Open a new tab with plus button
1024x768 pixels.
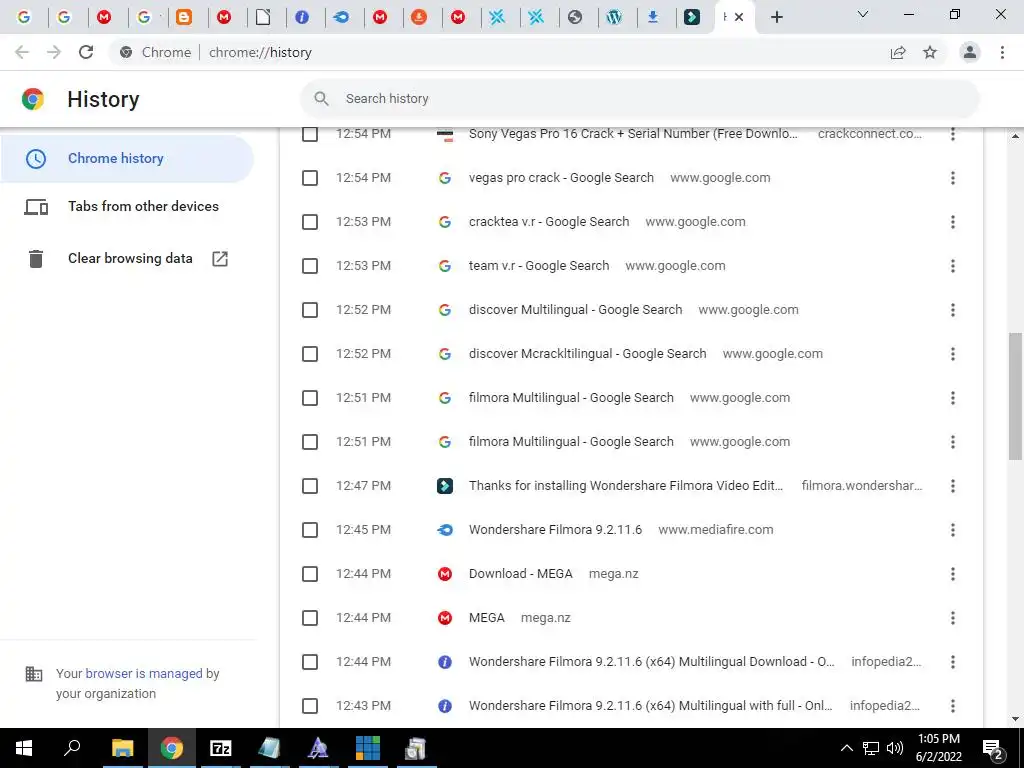pyautogui.click(x=776, y=17)
